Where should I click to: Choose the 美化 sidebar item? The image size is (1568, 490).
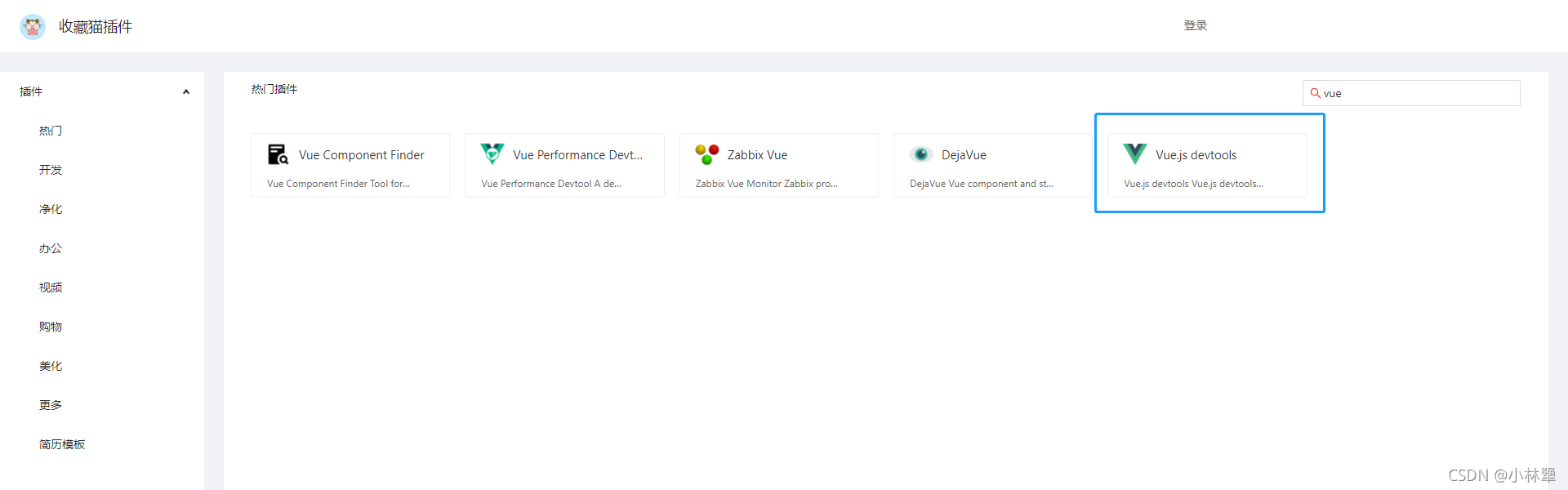51,366
